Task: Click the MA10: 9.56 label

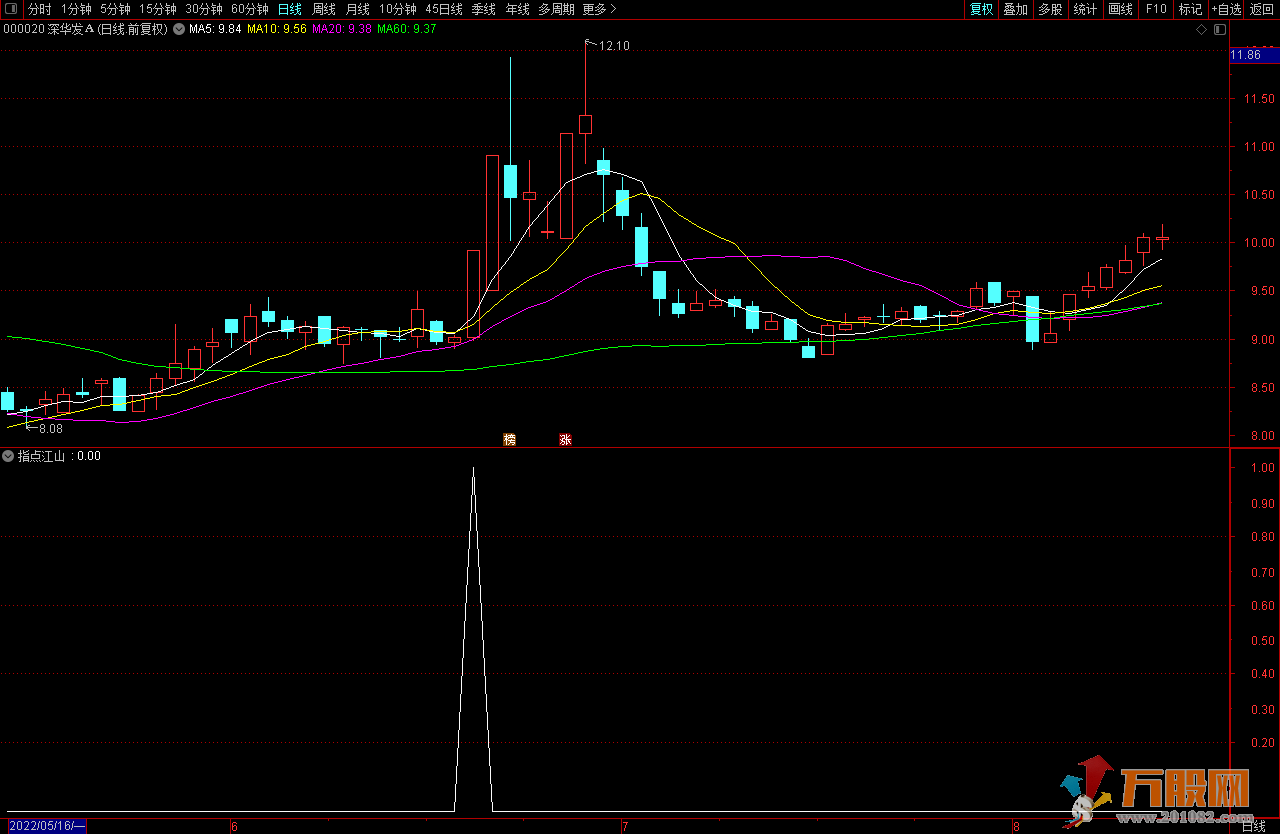Action: (x=277, y=29)
